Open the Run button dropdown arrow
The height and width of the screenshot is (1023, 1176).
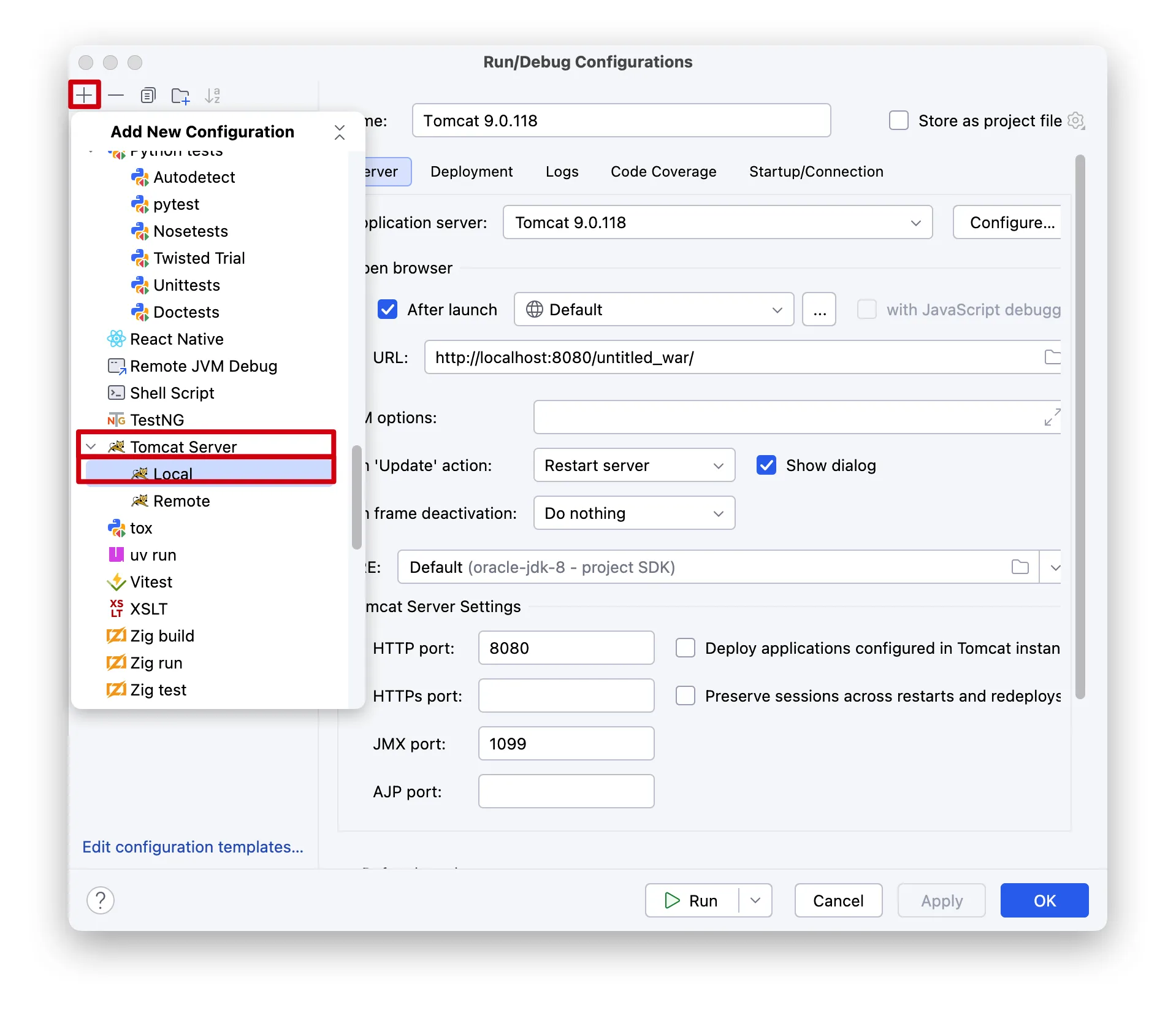(x=755, y=900)
